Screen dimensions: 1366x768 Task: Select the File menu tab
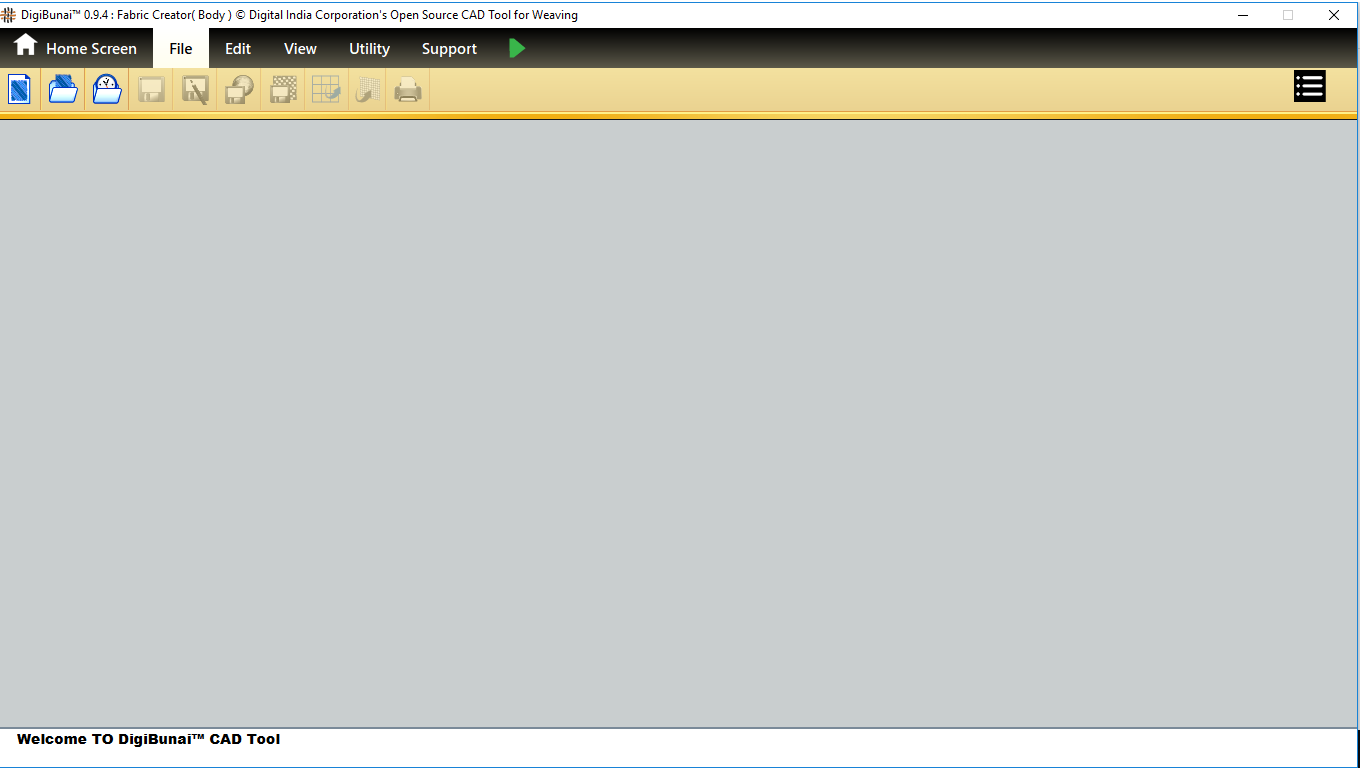pos(181,48)
